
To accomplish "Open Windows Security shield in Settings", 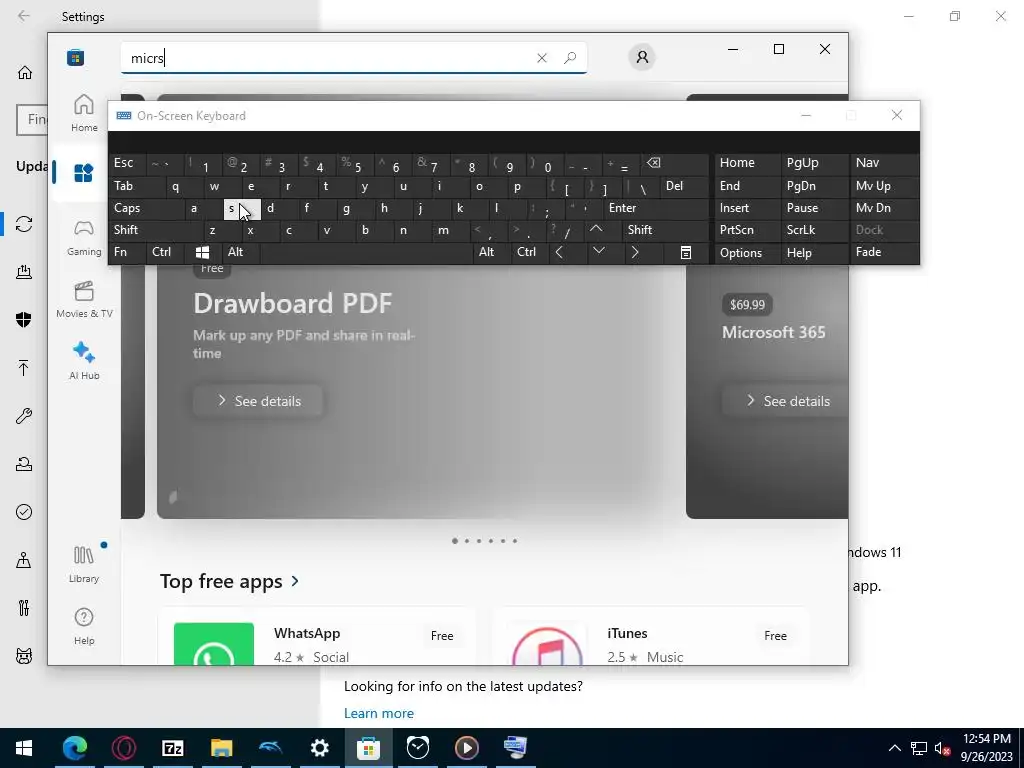I will point(24,319).
